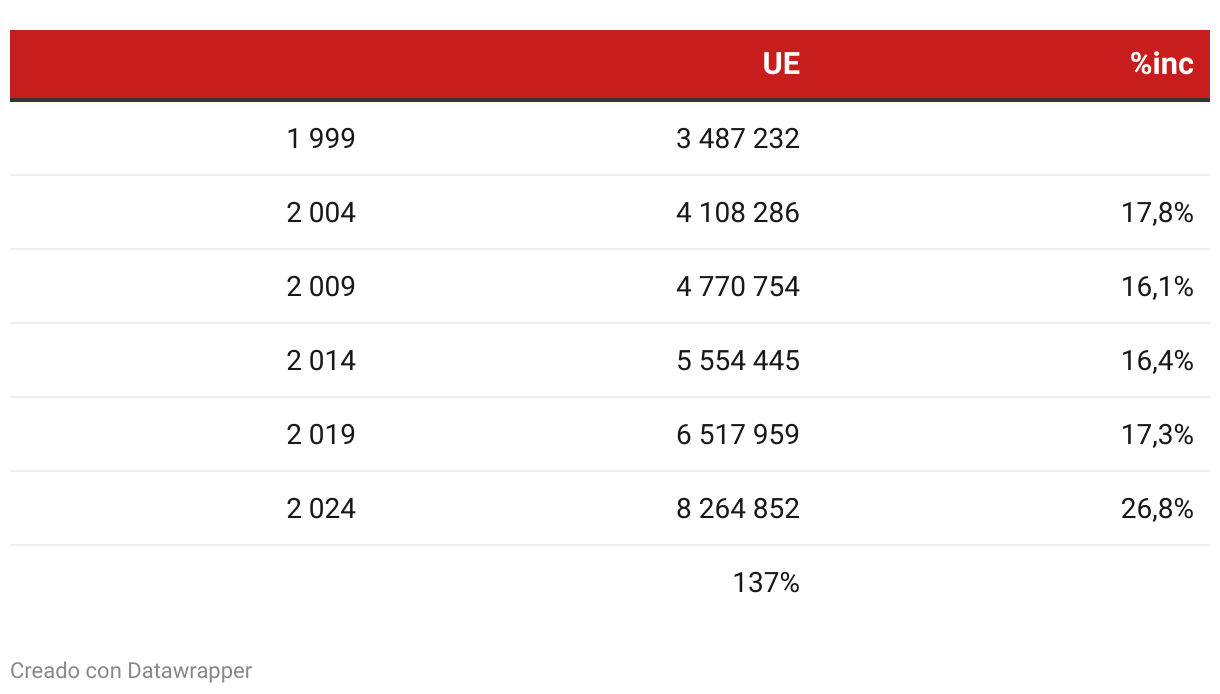The width and height of the screenshot is (1220, 694).
Task: Click the 137% total cell
Action: (x=765, y=583)
